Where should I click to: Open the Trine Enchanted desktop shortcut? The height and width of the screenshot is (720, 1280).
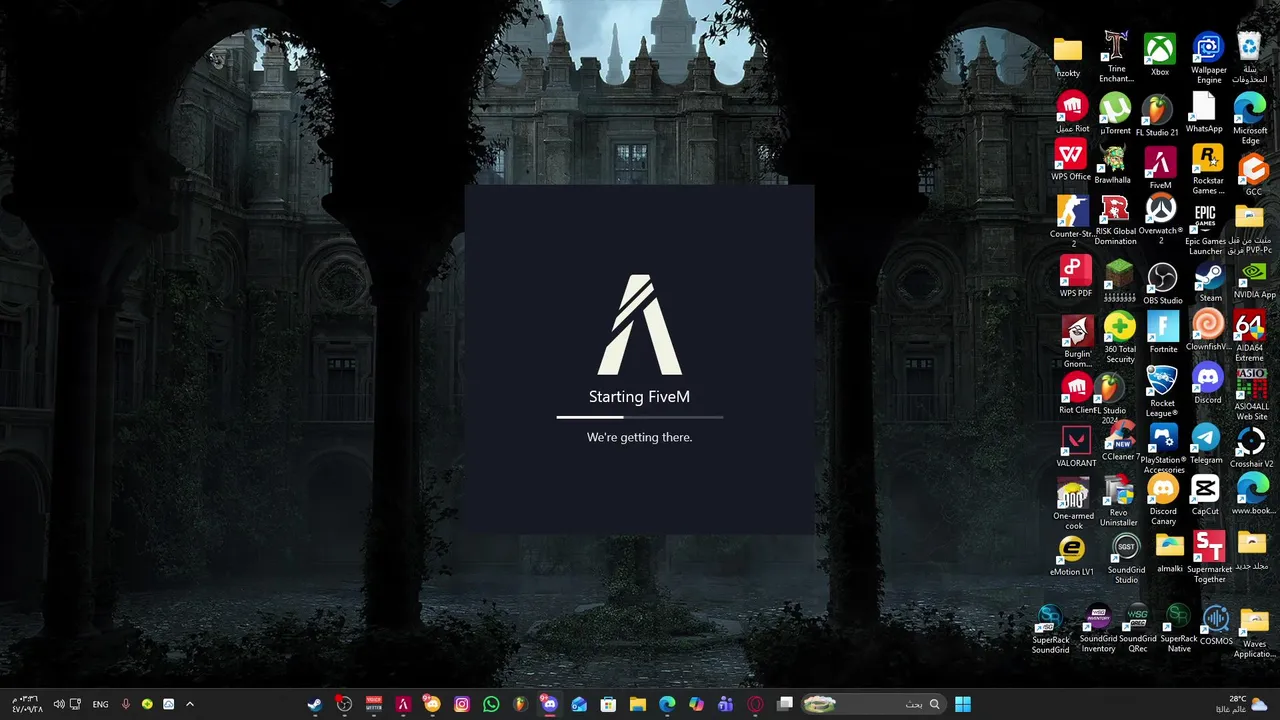click(1116, 57)
